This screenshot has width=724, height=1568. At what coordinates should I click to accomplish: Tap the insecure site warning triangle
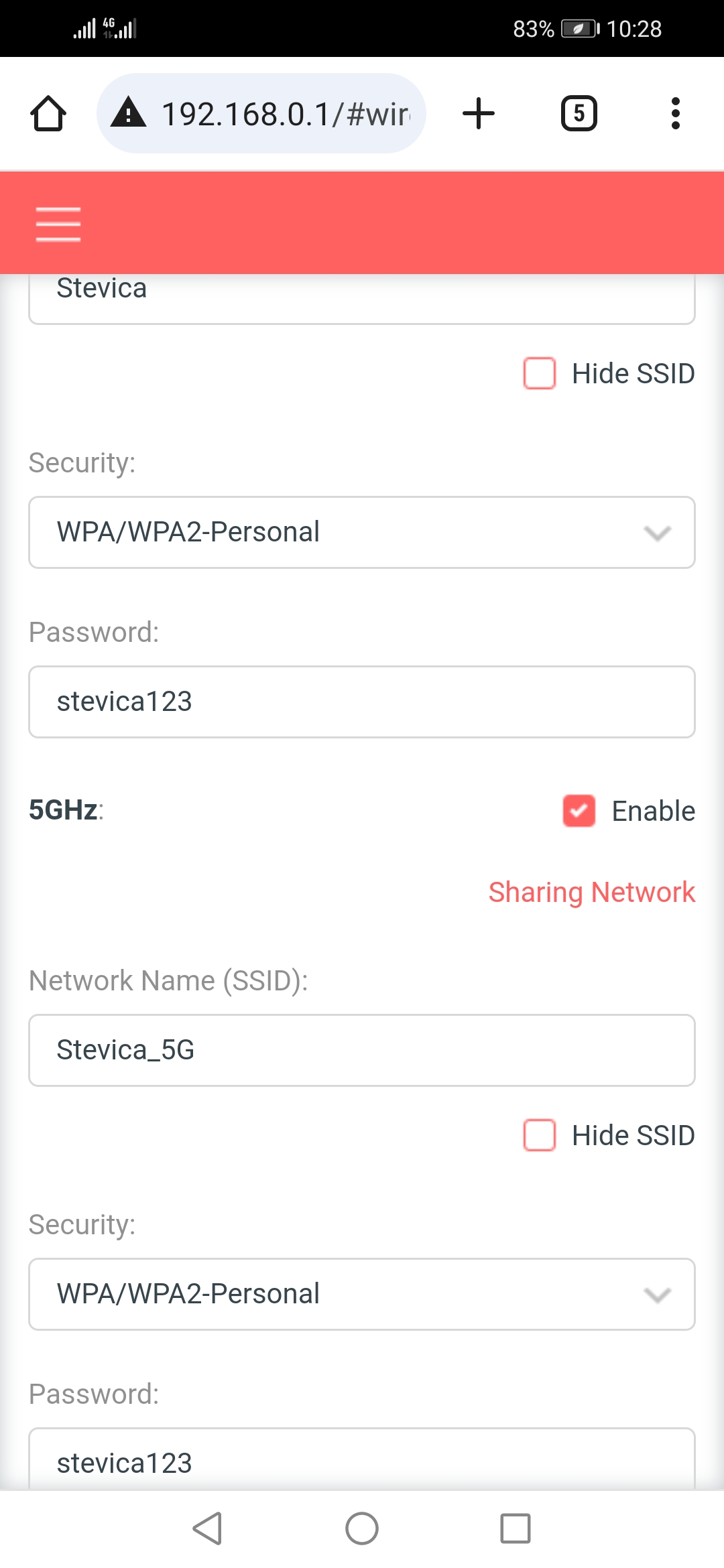coord(129,113)
